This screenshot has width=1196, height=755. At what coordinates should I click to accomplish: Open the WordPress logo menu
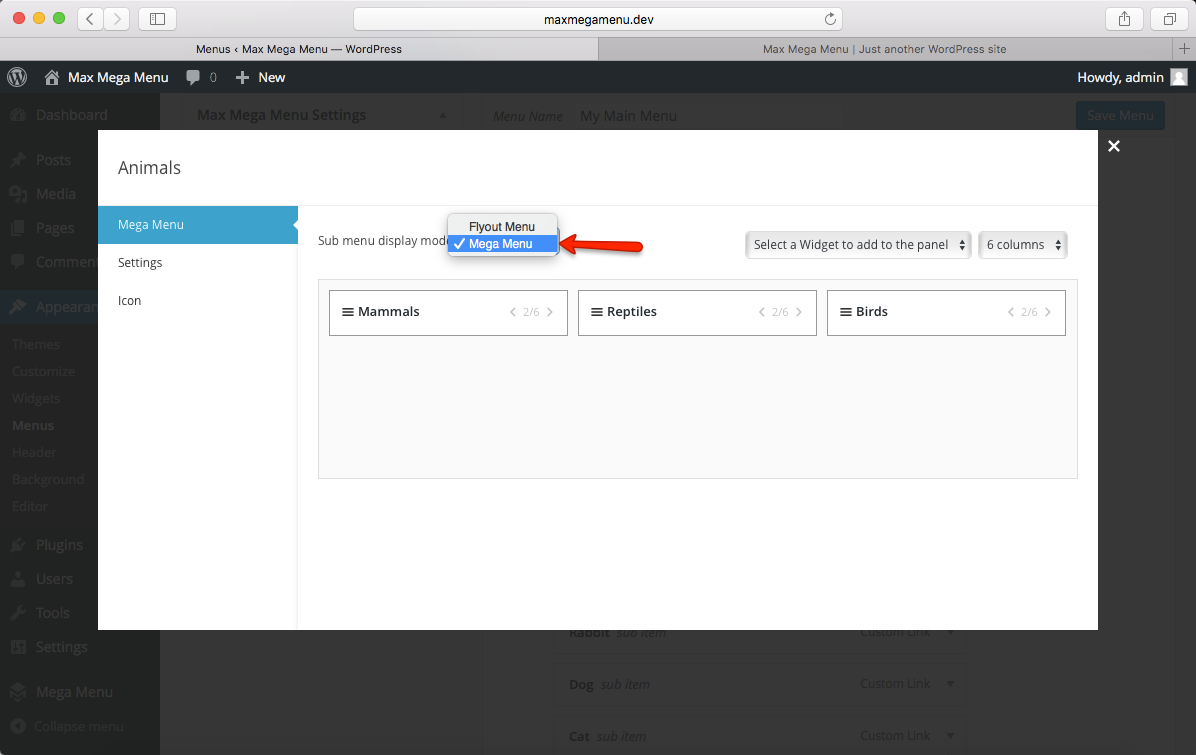[17, 77]
